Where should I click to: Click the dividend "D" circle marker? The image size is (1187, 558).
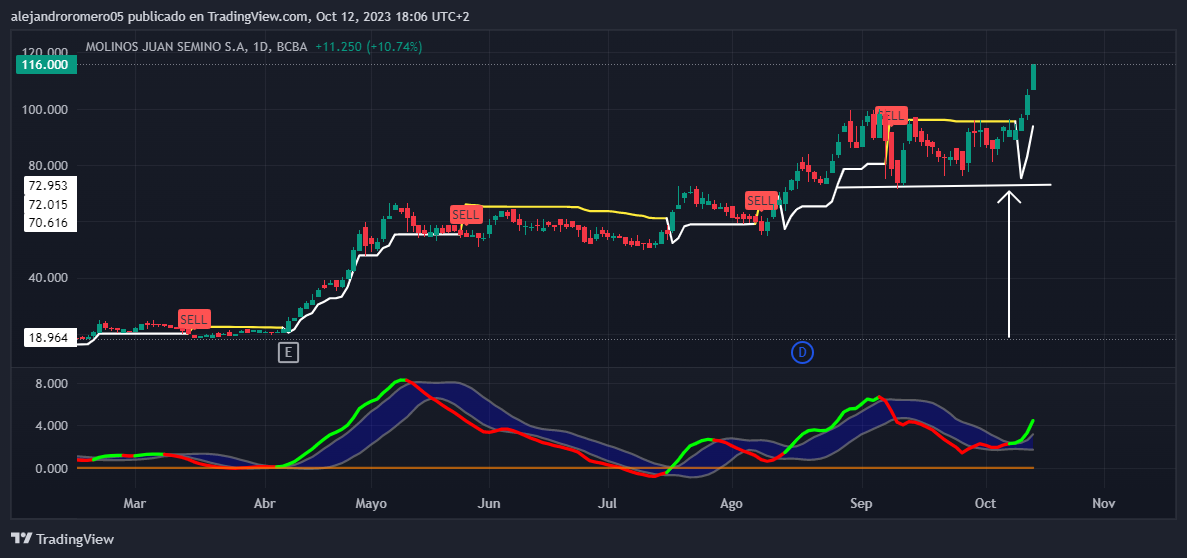(802, 352)
